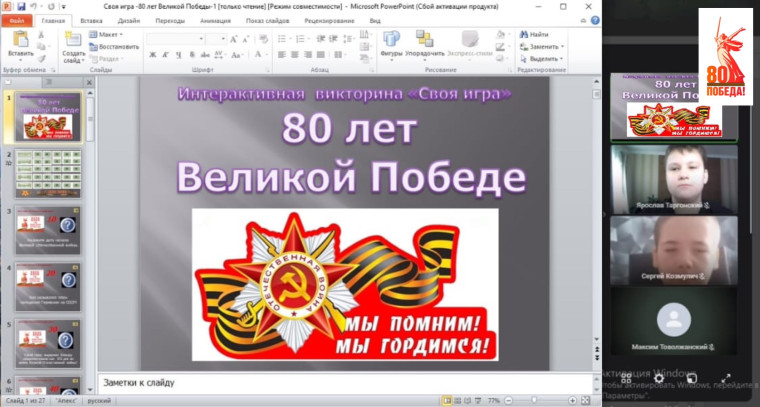Open the customize quick access toolbar dropdown

tap(63, 7)
